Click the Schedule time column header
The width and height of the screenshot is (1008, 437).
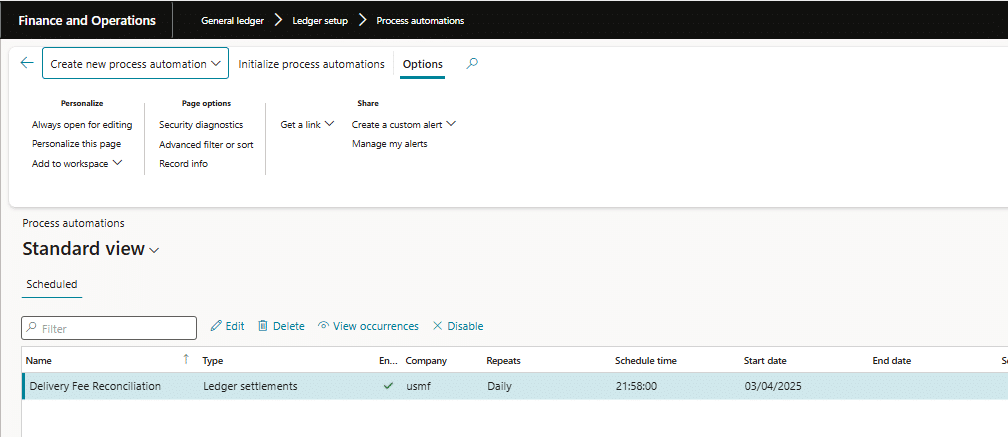click(645, 361)
